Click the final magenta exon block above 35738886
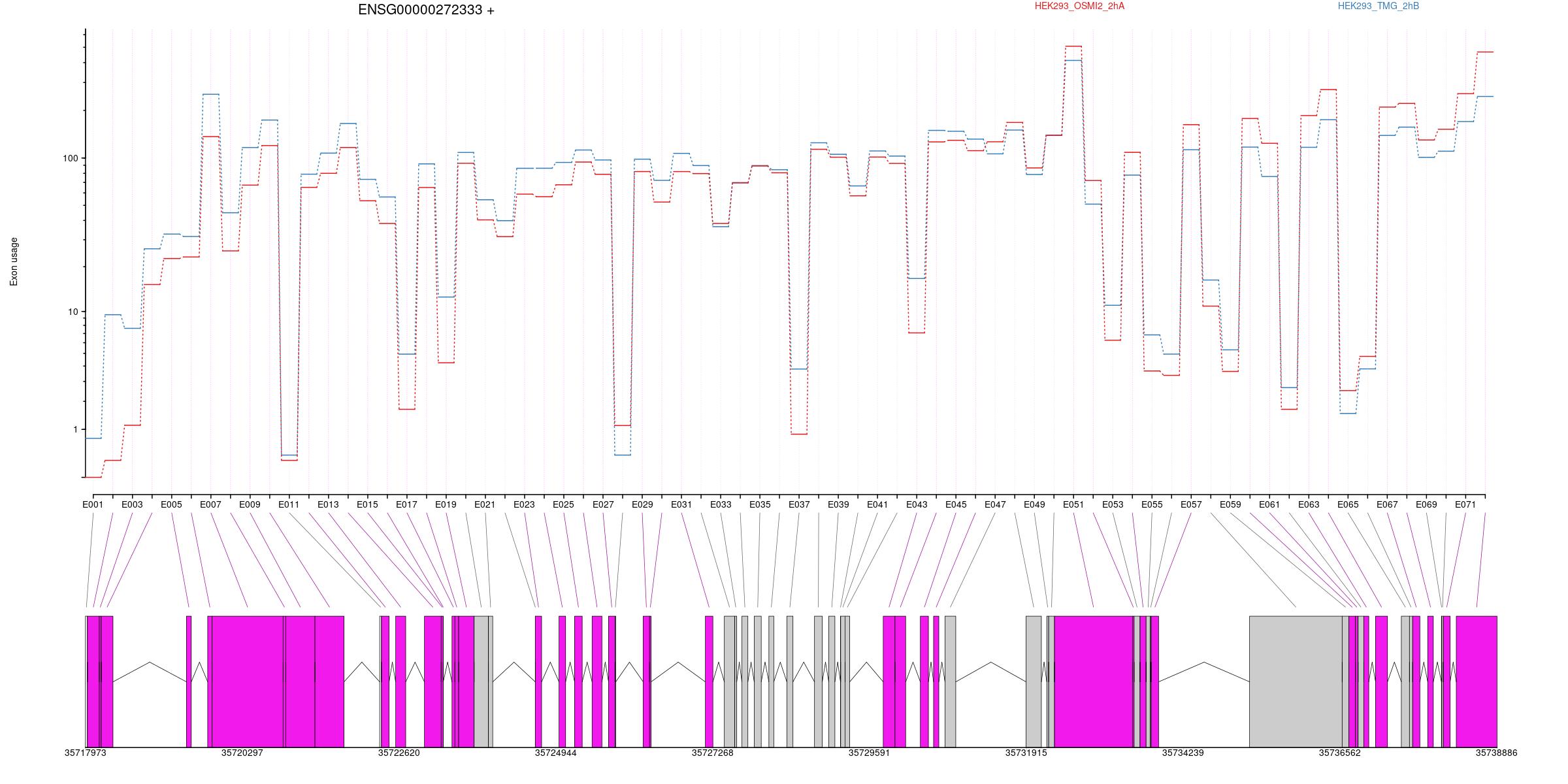The width and height of the screenshot is (1568, 784). (x=1477, y=681)
